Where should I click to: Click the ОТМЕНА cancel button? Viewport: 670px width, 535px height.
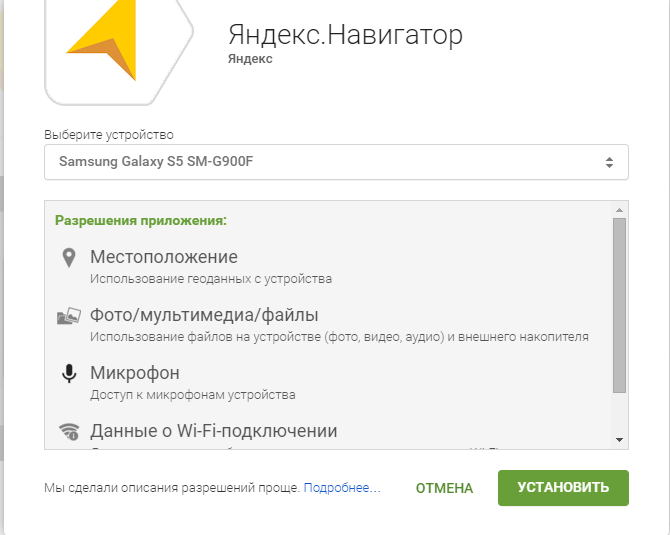(444, 488)
